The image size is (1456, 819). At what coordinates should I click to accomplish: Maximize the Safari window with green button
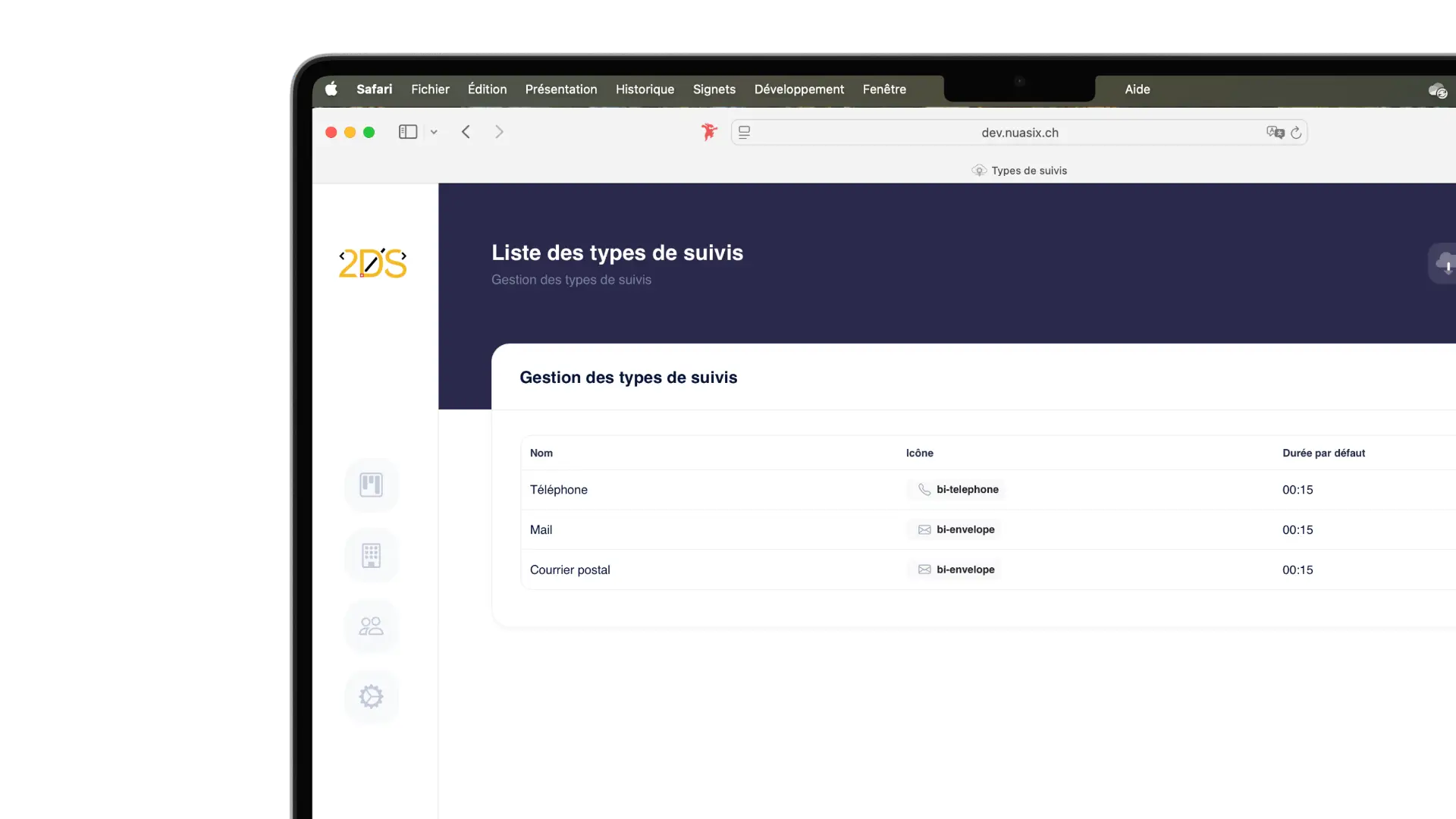tap(369, 132)
